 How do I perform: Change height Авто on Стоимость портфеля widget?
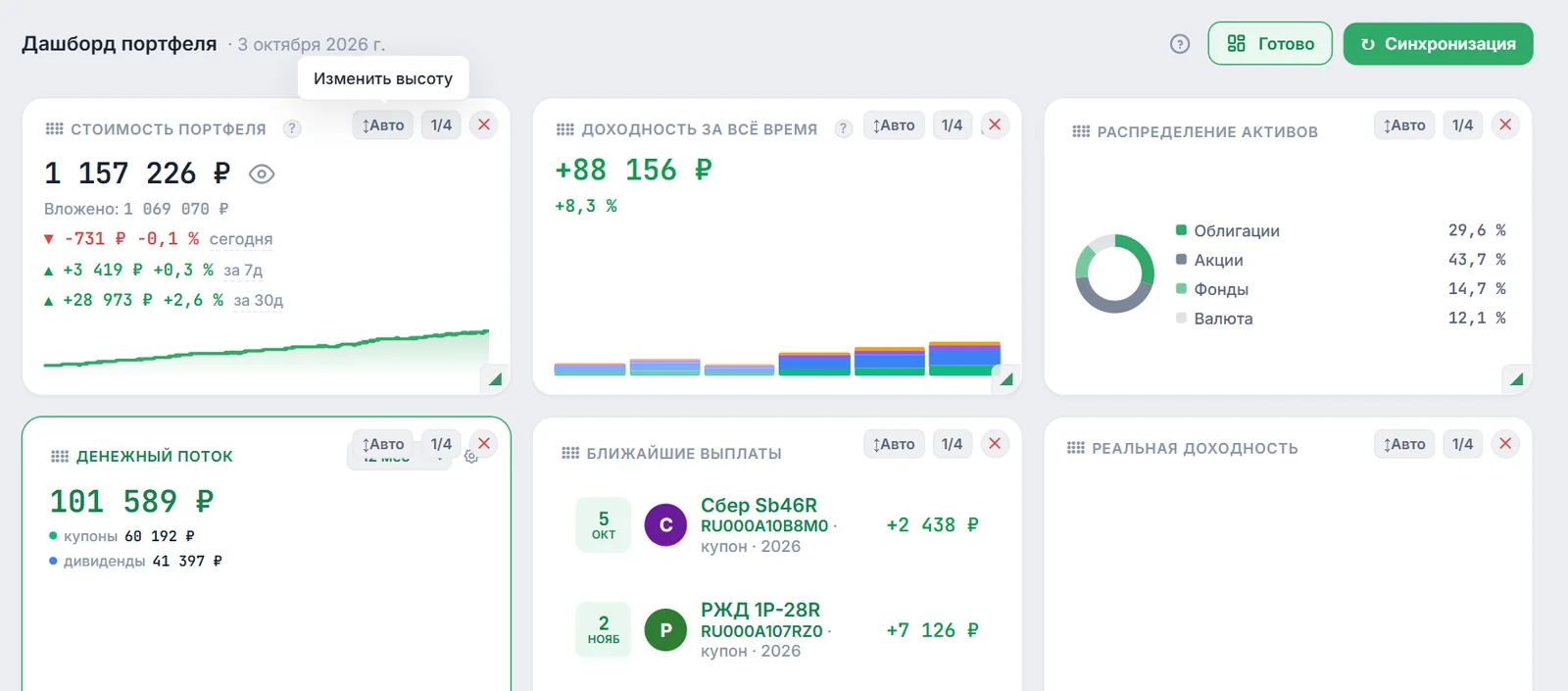(x=383, y=124)
